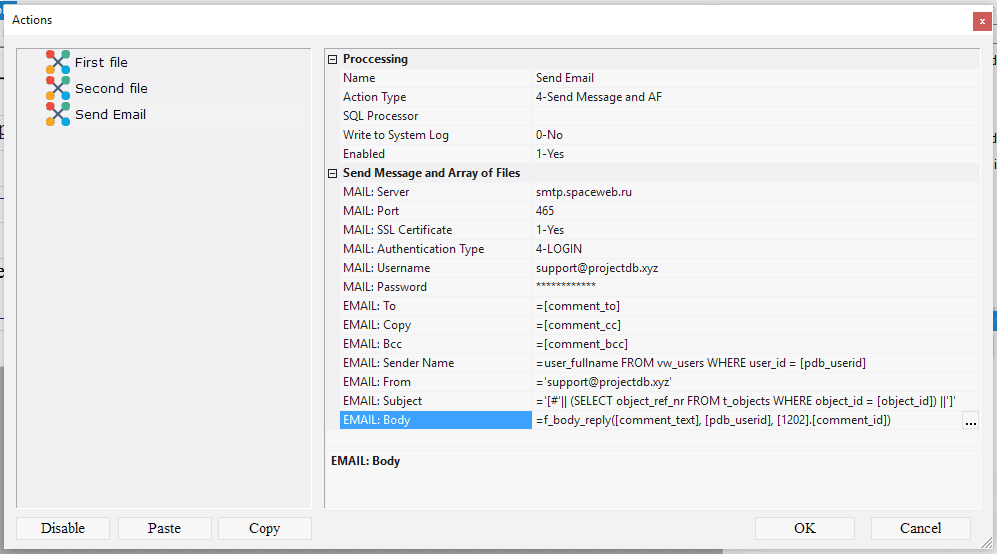Close the Actions window
The image size is (997, 554).
tap(981, 20)
